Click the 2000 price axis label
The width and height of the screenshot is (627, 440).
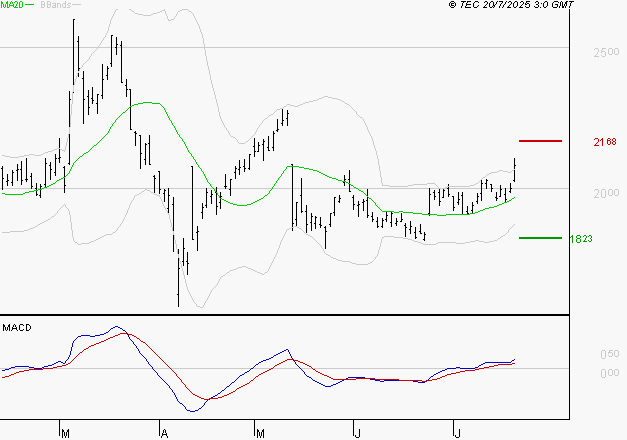(x=606, y=193)
